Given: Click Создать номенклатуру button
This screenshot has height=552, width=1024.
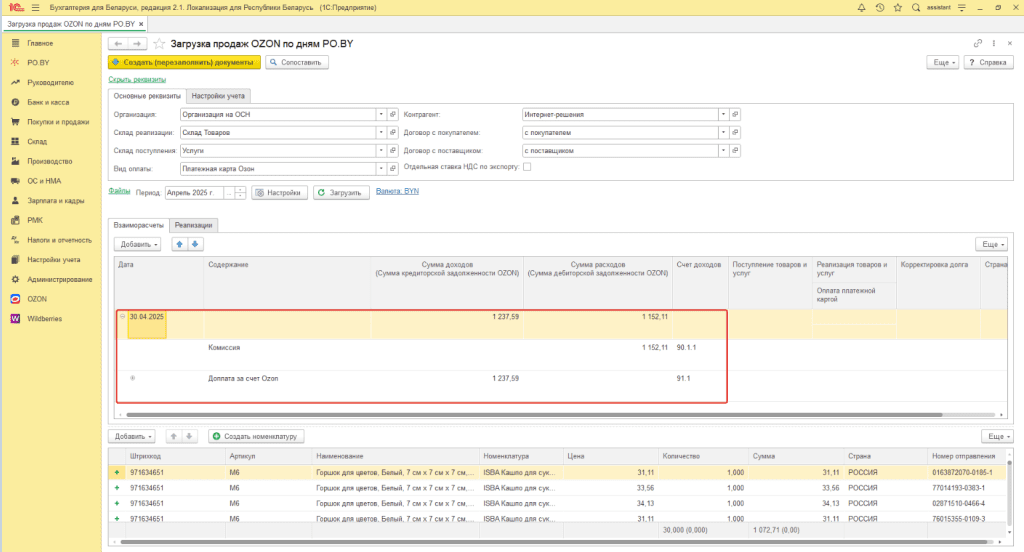Looking at the screenshot, I should click(256, 436).
